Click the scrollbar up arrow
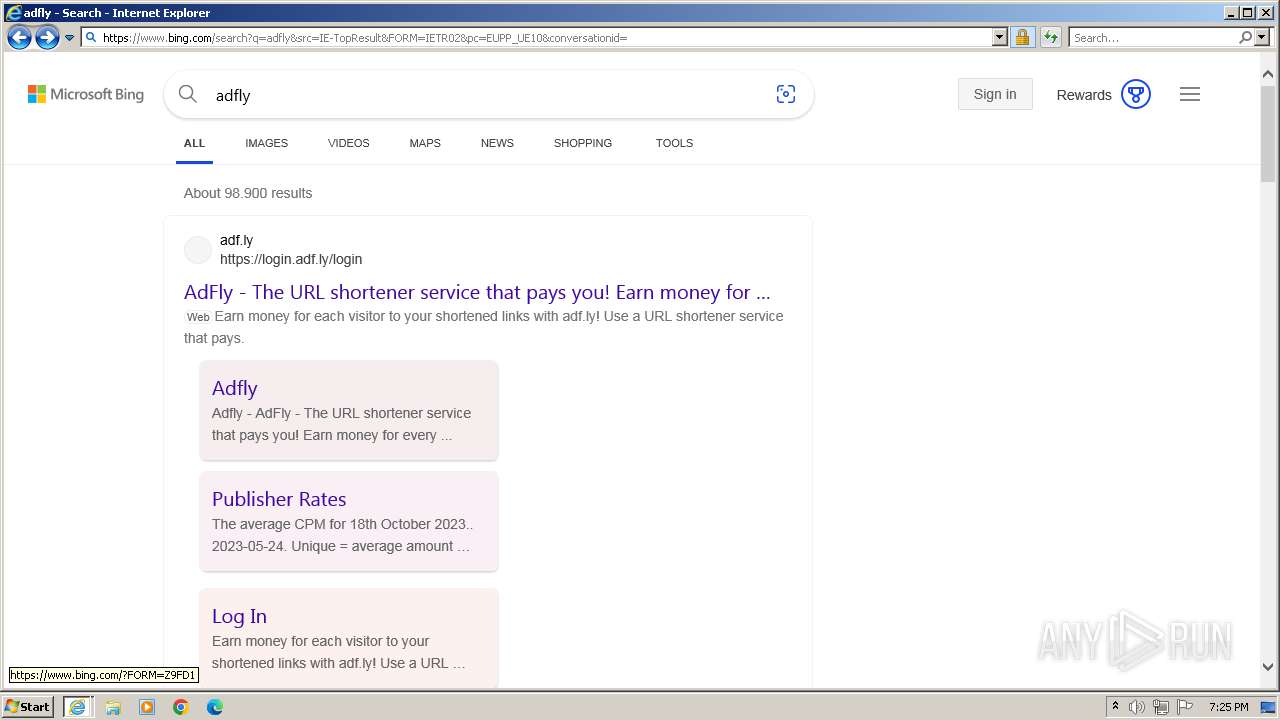 1268,74
